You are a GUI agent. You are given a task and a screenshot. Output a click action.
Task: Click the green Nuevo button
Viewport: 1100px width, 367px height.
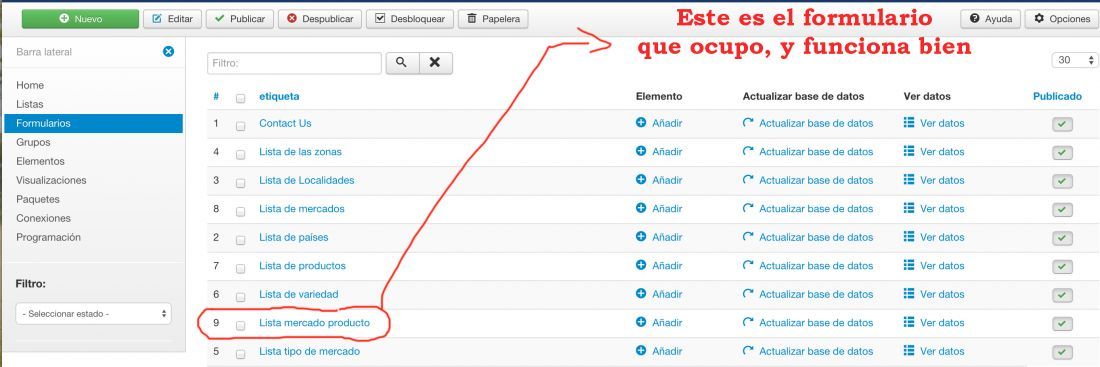pos(80,19)
